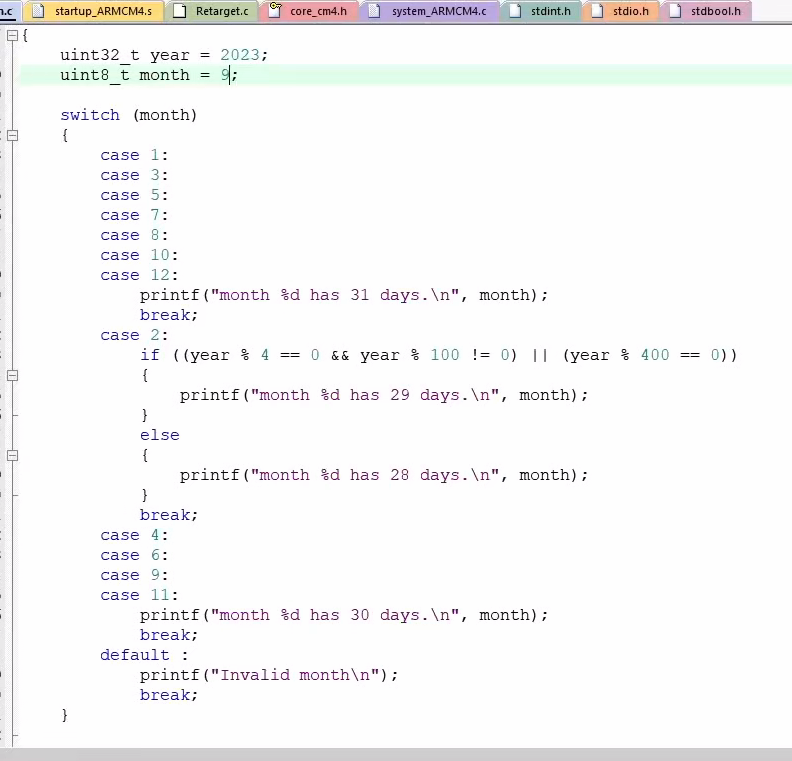Viewport: 792px width, 761px height.
Task: Click the Retarget.c file icon
Action: click(179, 11)
